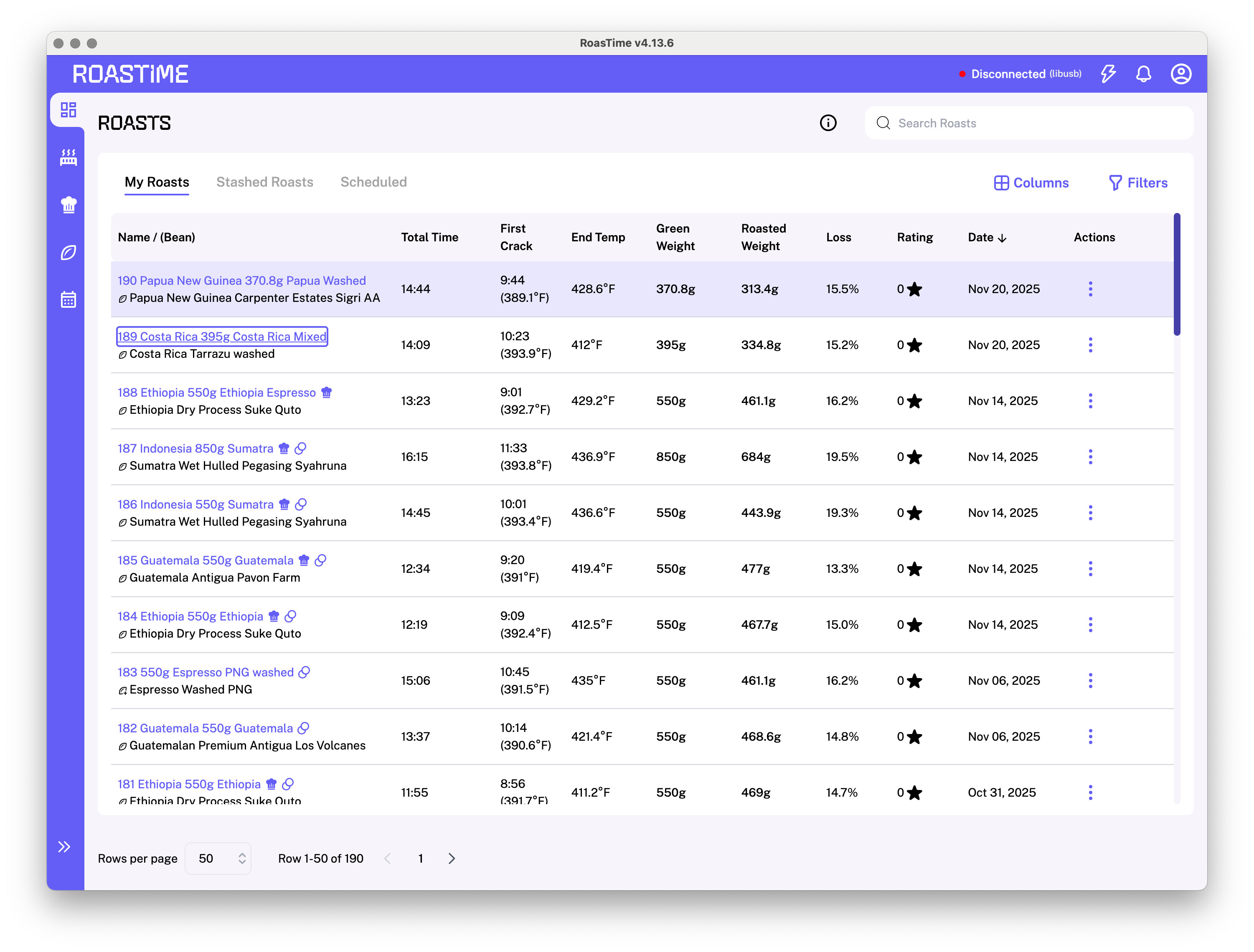The width and height of the screenshot is (1254, 952).
Task: Open roast link 185 Guatemala 550g Guatemala
Action: 205,560
